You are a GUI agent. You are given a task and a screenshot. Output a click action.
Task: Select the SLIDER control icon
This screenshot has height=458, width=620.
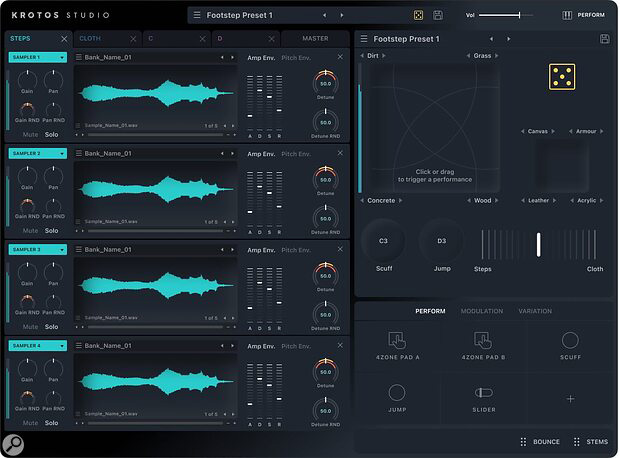click(x=484, y=393)
